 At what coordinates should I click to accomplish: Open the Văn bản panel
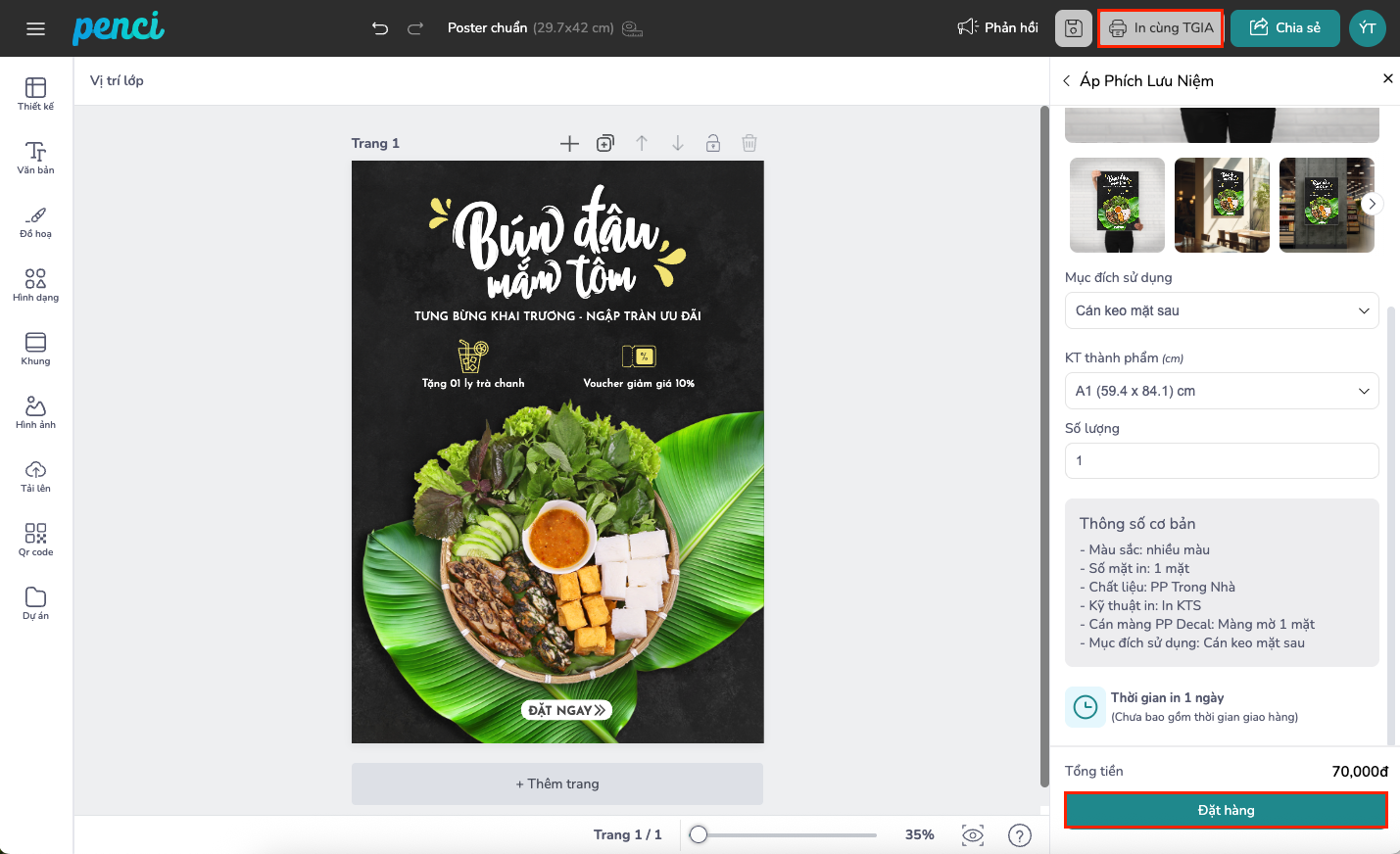[x=36, y=157]
